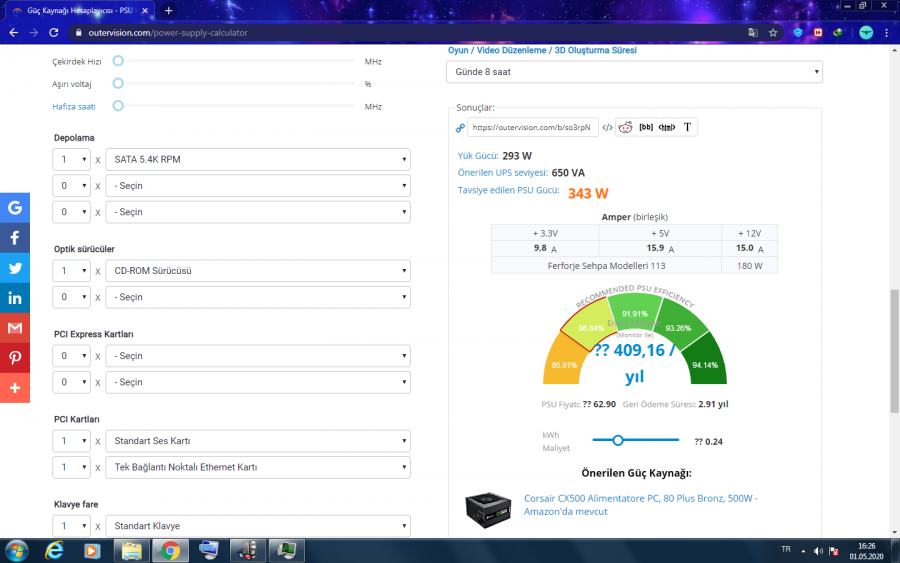Expand the CD-ROM Sürücüsü dropdown
900x563 pixels.
click(258, 271)
